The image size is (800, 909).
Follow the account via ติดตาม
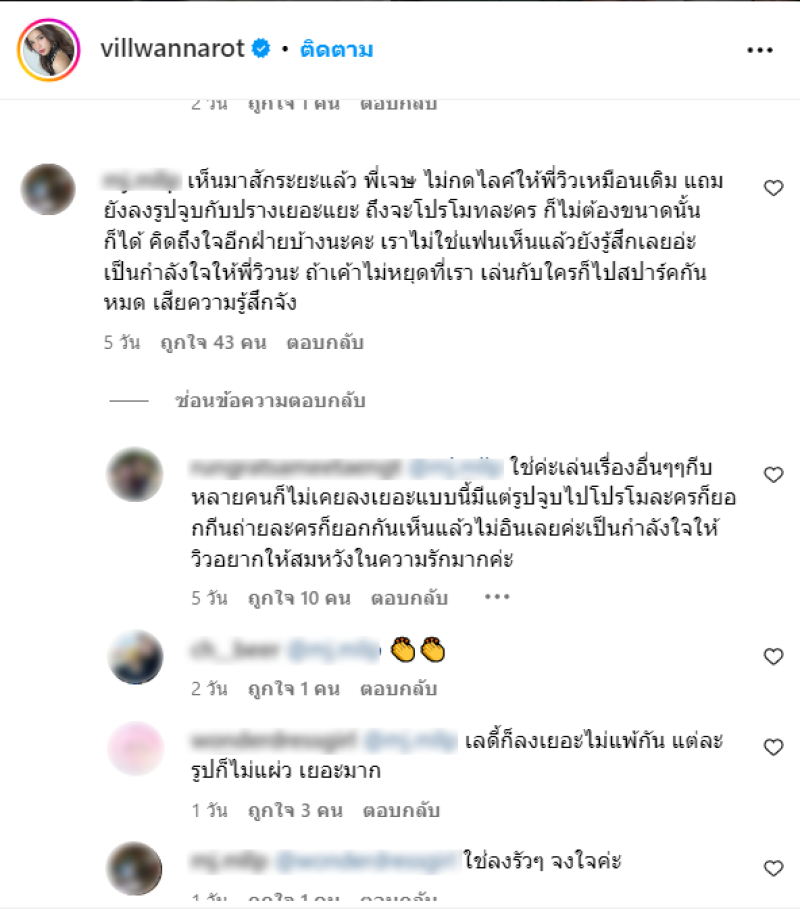tap(336, 50)
